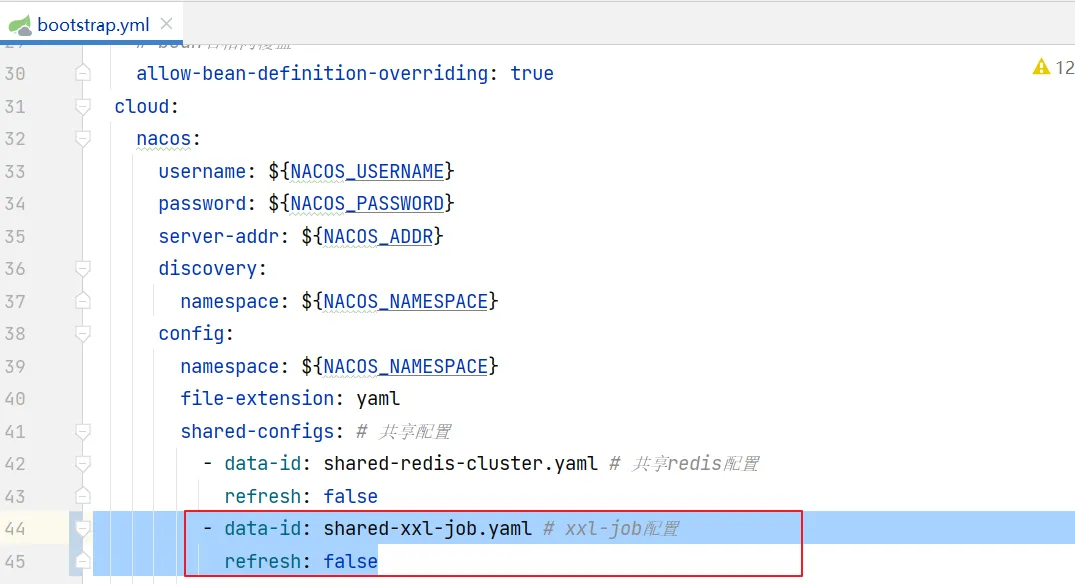Collapse the nacos block at line 32

(83, 138)
